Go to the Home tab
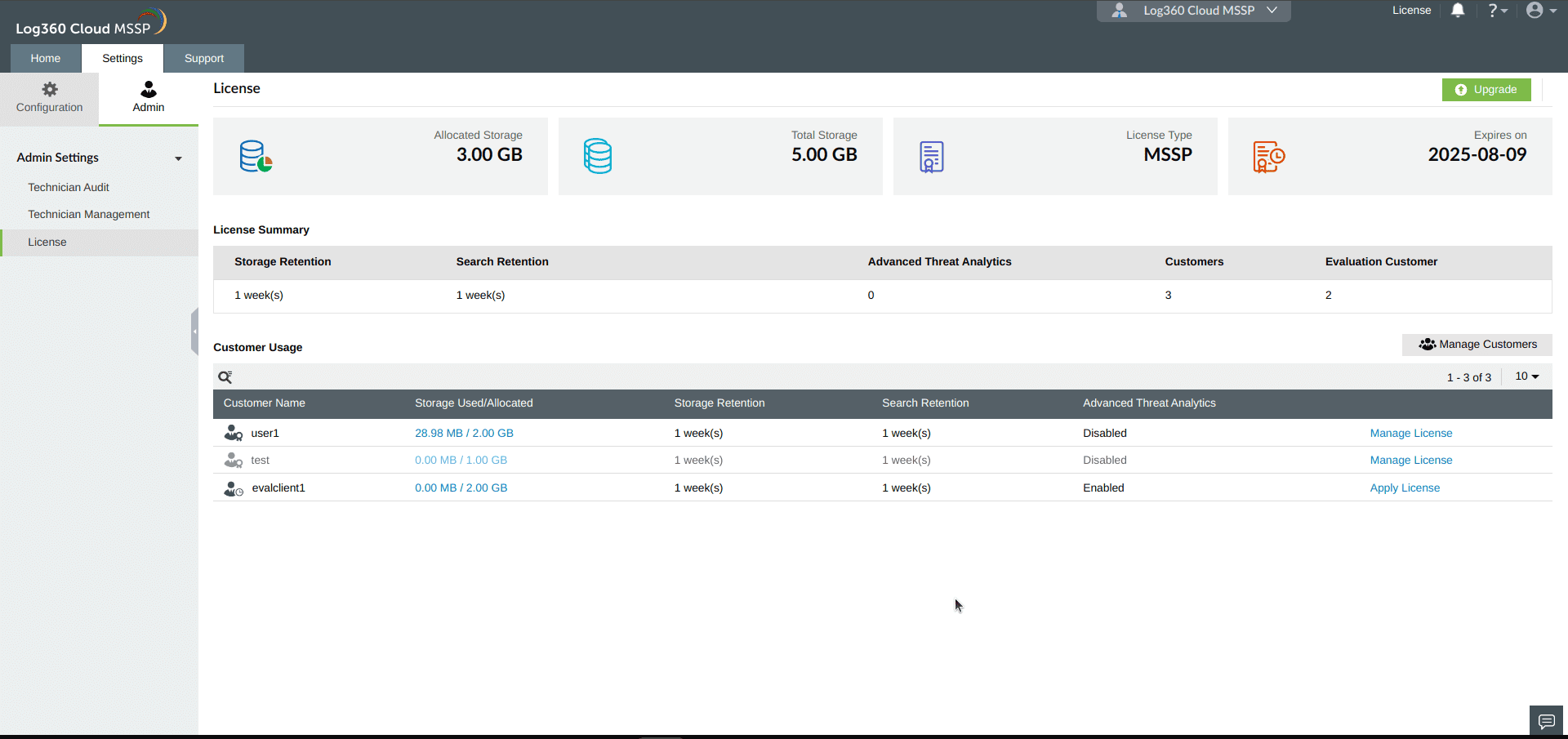1568x739 pixels. click(46, 58)
